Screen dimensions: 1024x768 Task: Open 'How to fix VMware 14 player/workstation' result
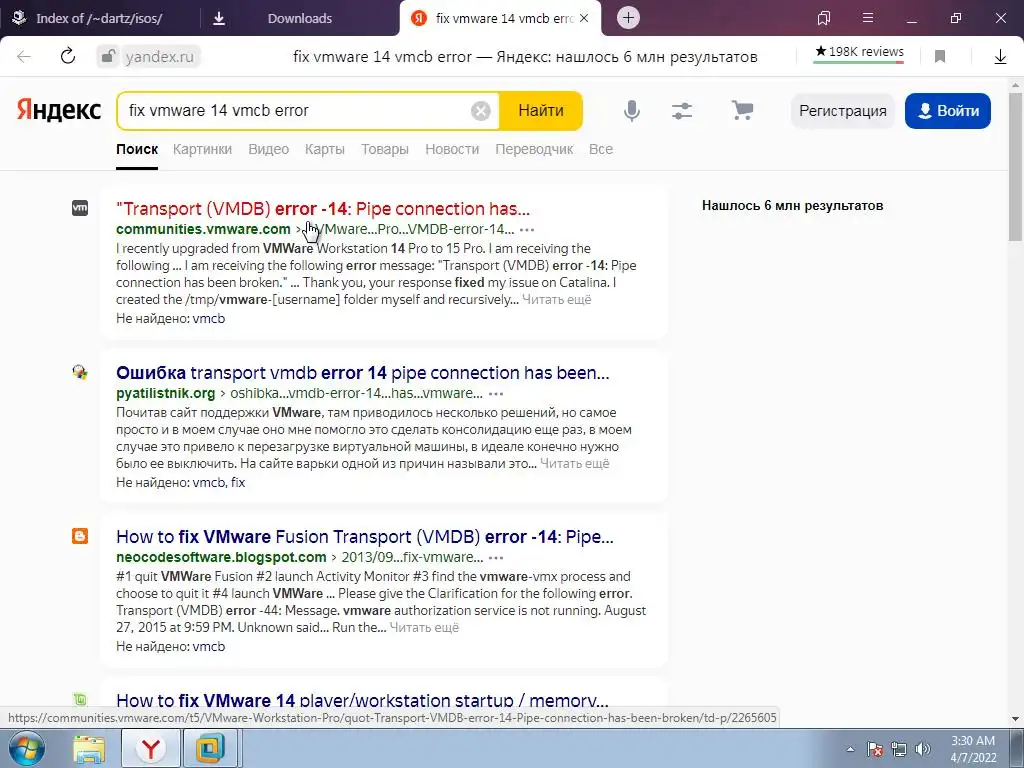[362, 701]
